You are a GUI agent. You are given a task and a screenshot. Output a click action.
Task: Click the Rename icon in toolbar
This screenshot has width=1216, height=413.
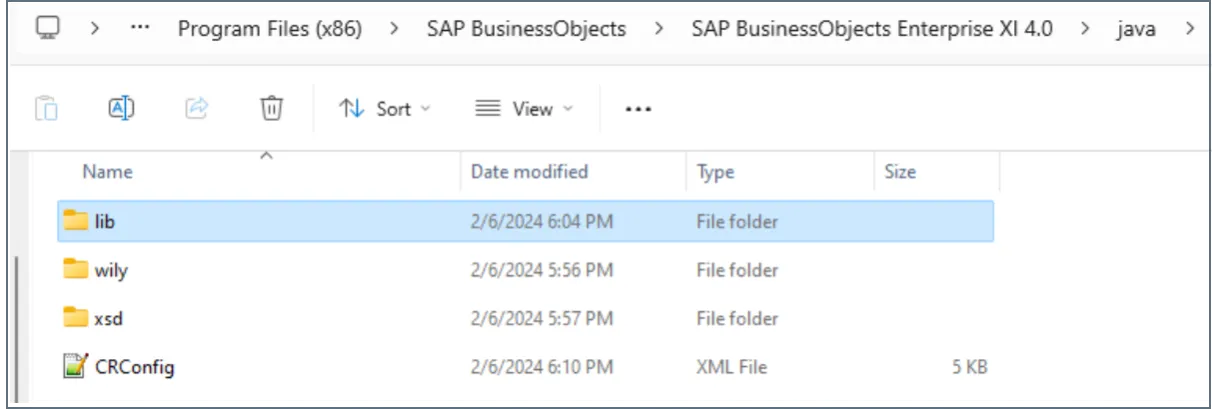point(121,108)
